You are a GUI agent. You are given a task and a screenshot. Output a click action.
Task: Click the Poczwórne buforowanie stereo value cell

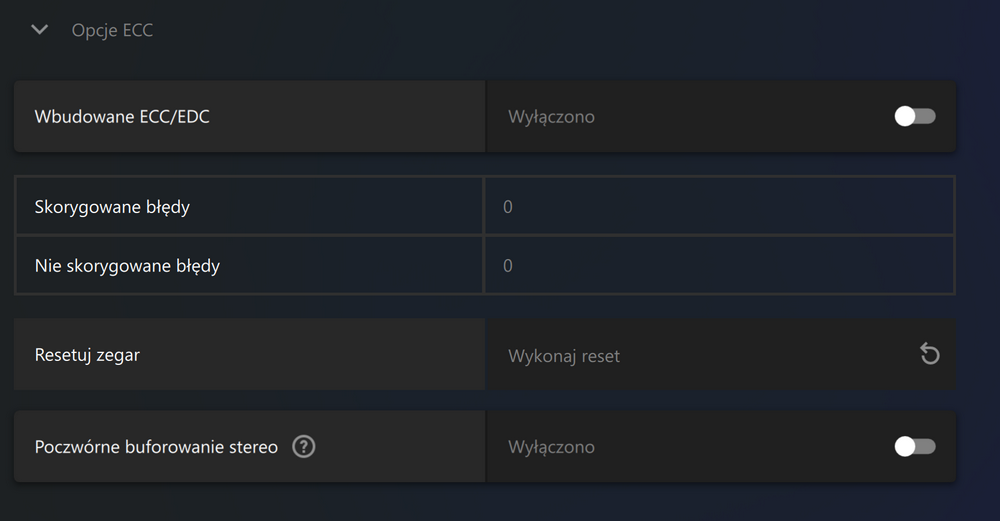tap(721, 446)
